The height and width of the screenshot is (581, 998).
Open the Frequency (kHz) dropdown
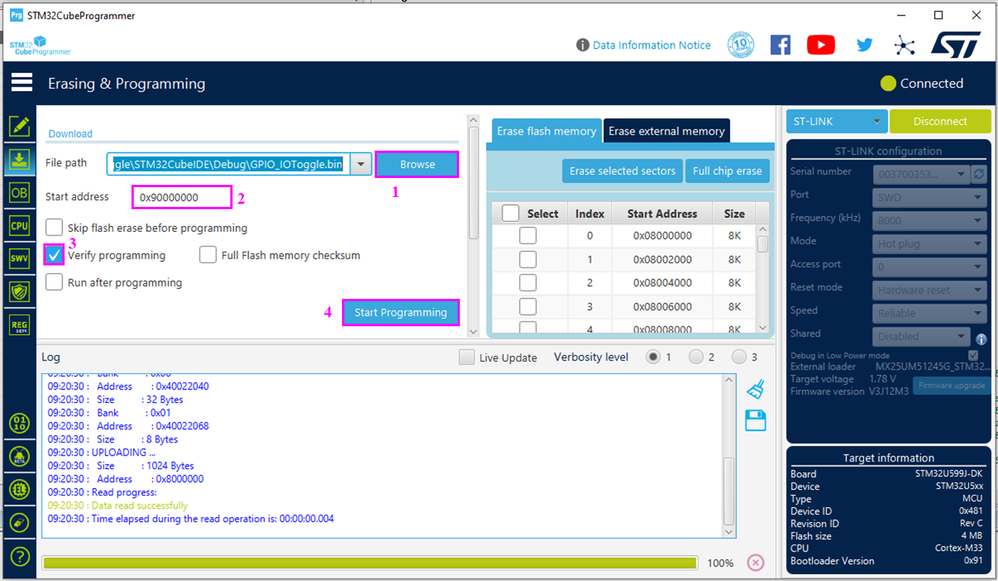[929, 221]
